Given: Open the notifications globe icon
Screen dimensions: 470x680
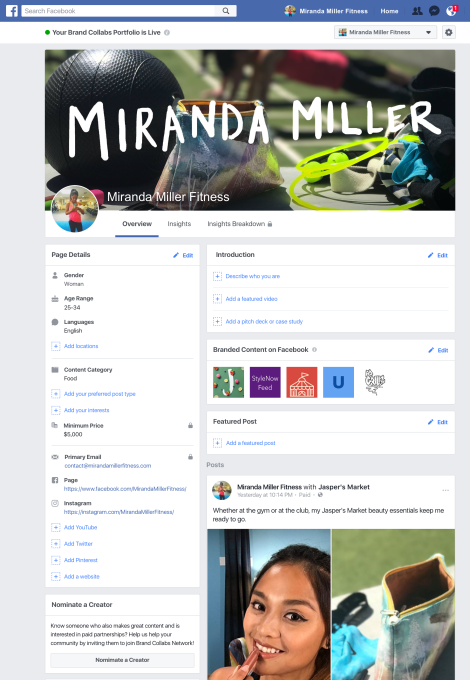Looking at the screenshot, I should (x=451, y=11).
